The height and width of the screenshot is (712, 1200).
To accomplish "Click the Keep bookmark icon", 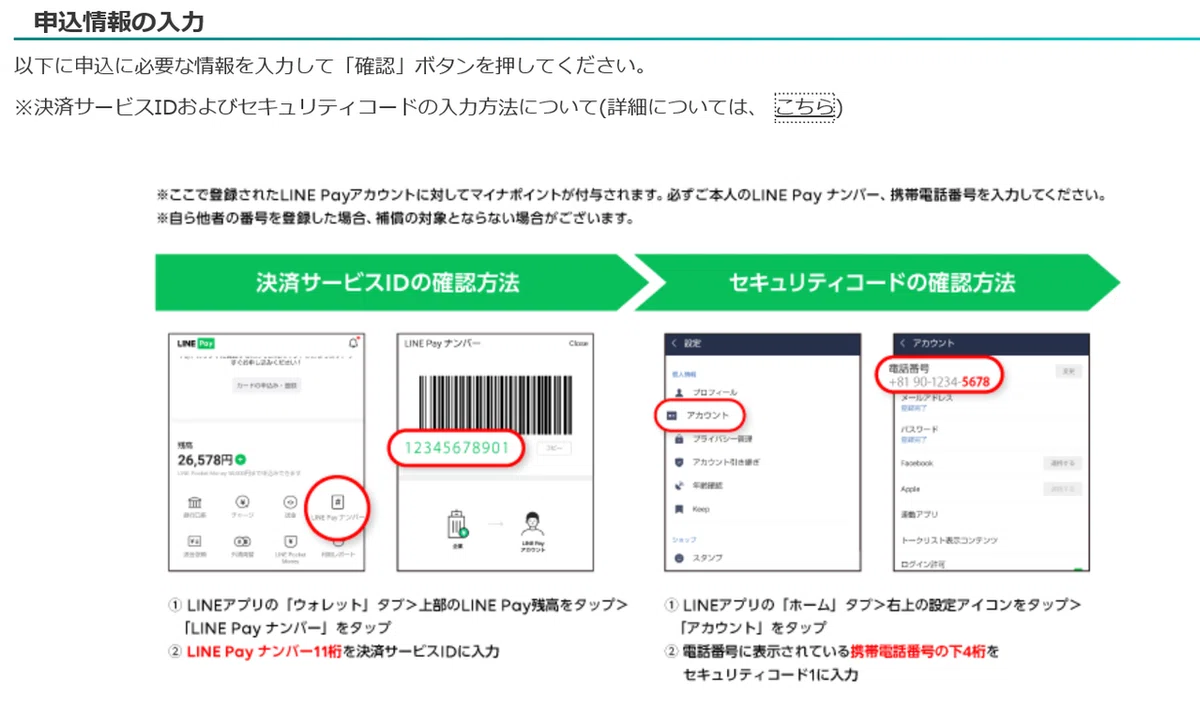I will coord(679,509).
